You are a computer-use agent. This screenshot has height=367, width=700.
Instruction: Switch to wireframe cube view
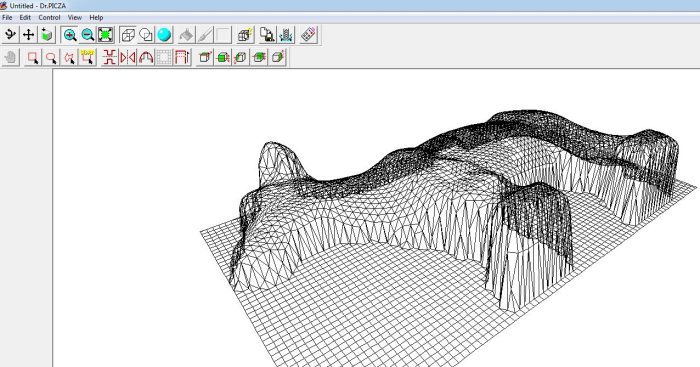click(128, 35)
